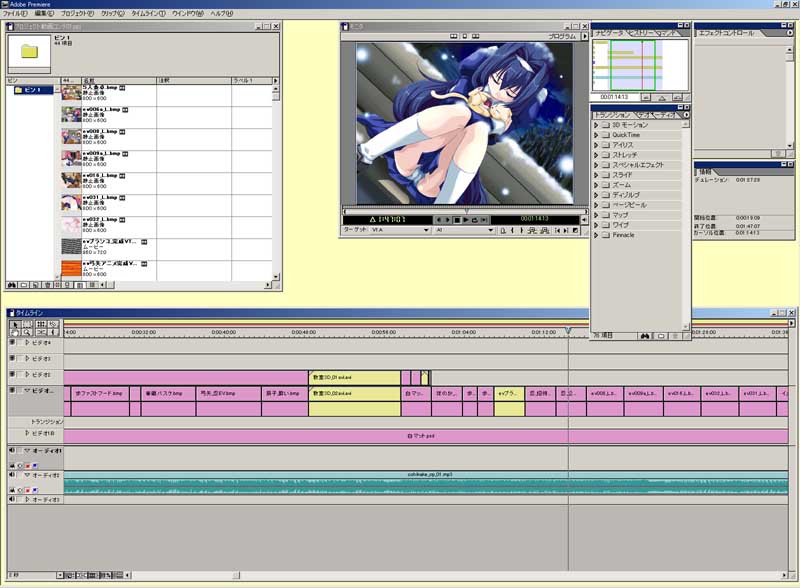The height and width of the screenshot is (588, 800).
Task: Expand the Pinnacle transitions folder
Action: (596, 235)
